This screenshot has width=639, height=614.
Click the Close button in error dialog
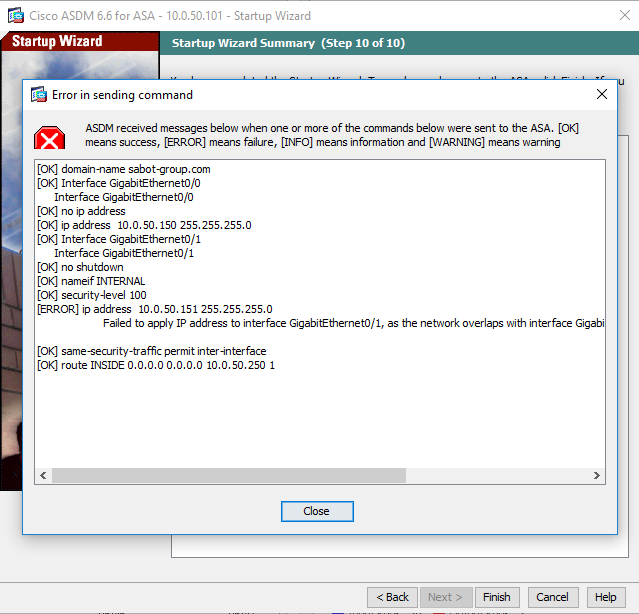point(317,511)
